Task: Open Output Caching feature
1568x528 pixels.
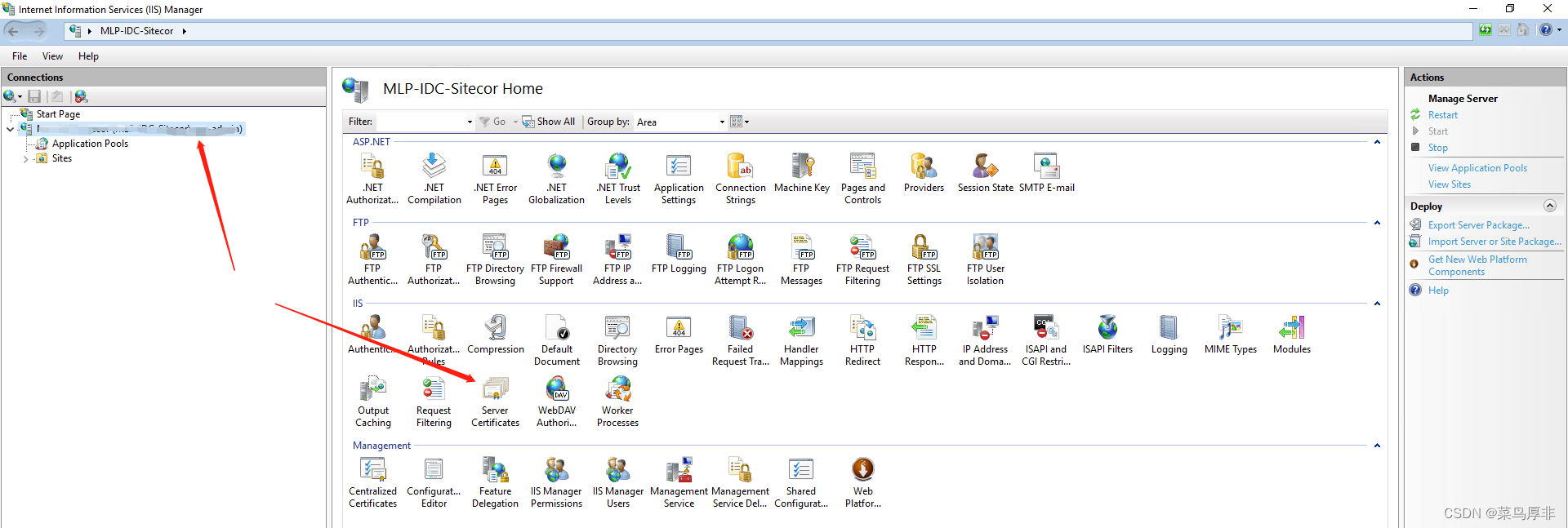Action: [372, 402]
